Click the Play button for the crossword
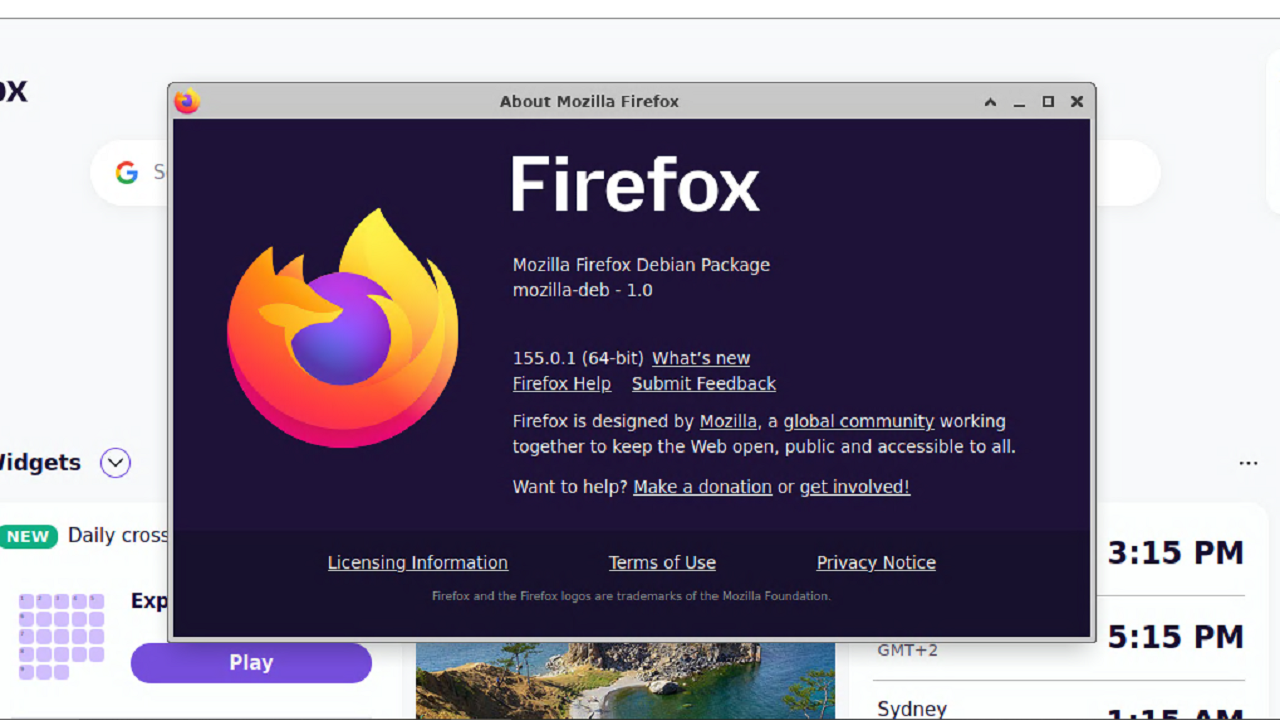The width and height of the screenshot is (1280, 720). [251, 663]
